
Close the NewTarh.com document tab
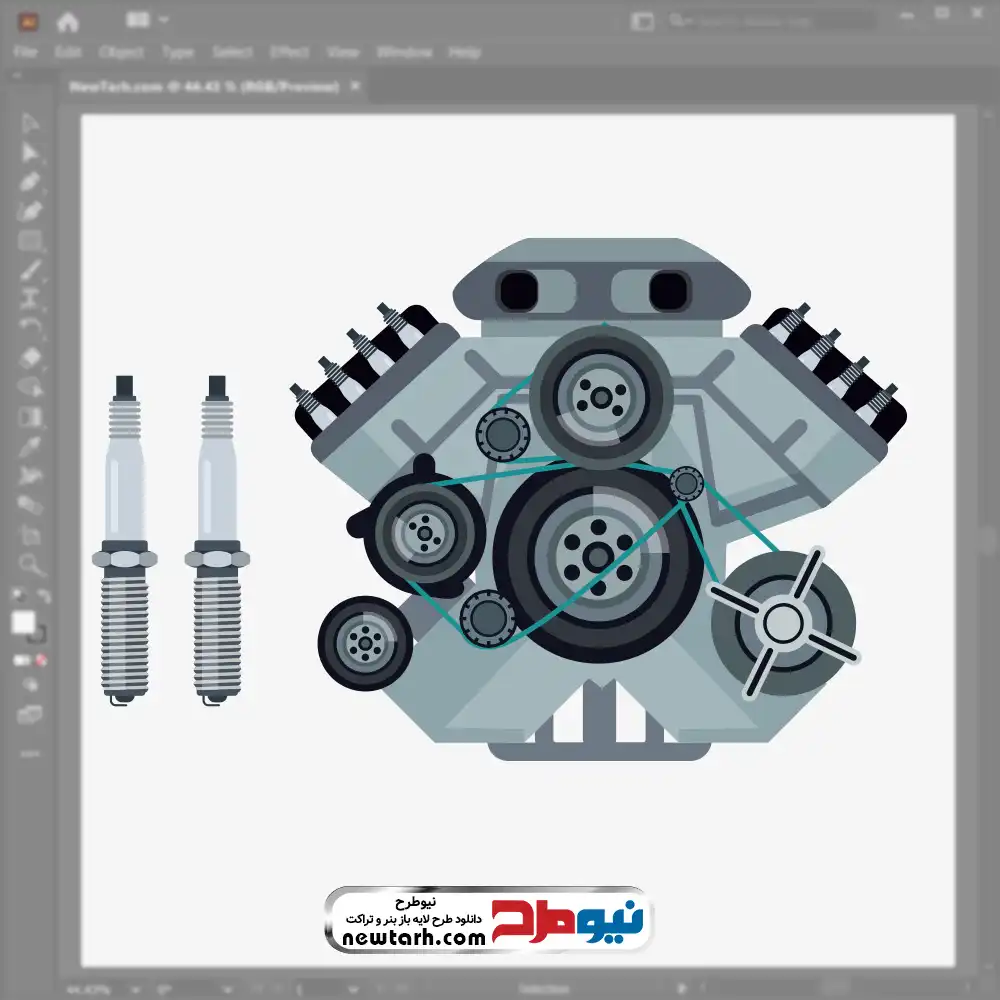pos(354,87)
